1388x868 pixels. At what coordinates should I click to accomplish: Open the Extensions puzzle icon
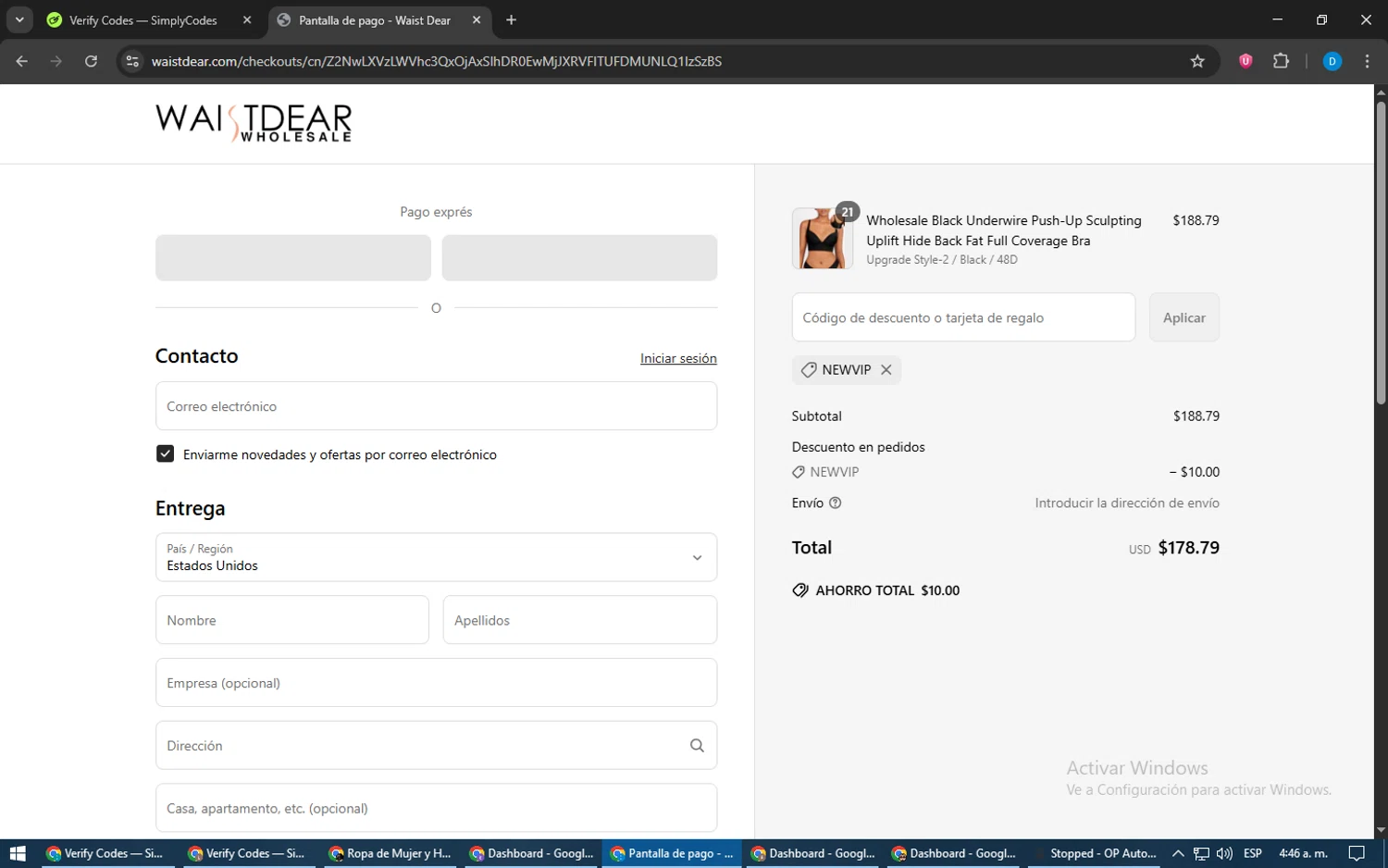[1281, 61]
